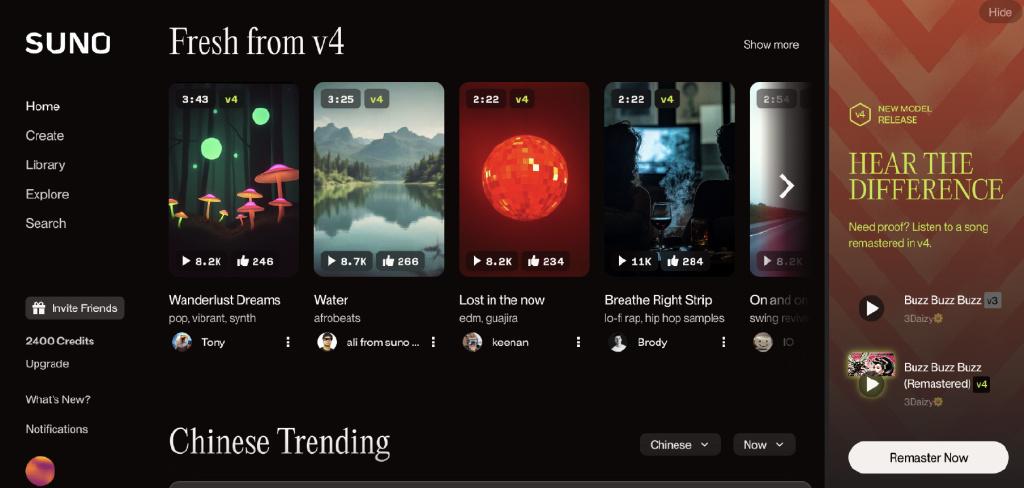
Task: Play the Buzz Buzz Buzz Remastered track
Action: pyautogui.click(x=871, y=384)
